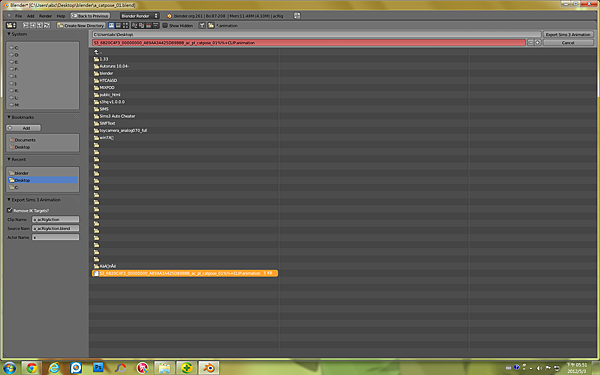Sort files alphabetically icon

click(135, 25)
